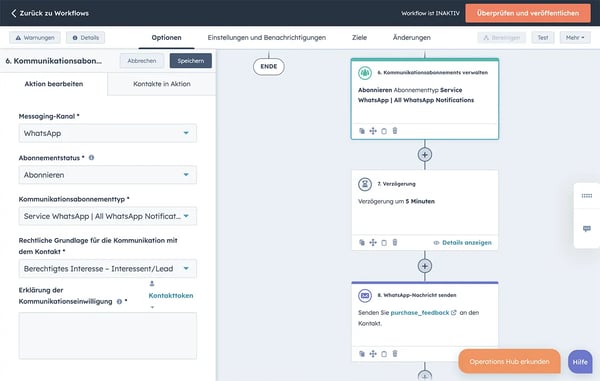Delete icon on Verzögerung card
Image resolution: width=600 pixels, height=381 pixels.
pos(395,242)
